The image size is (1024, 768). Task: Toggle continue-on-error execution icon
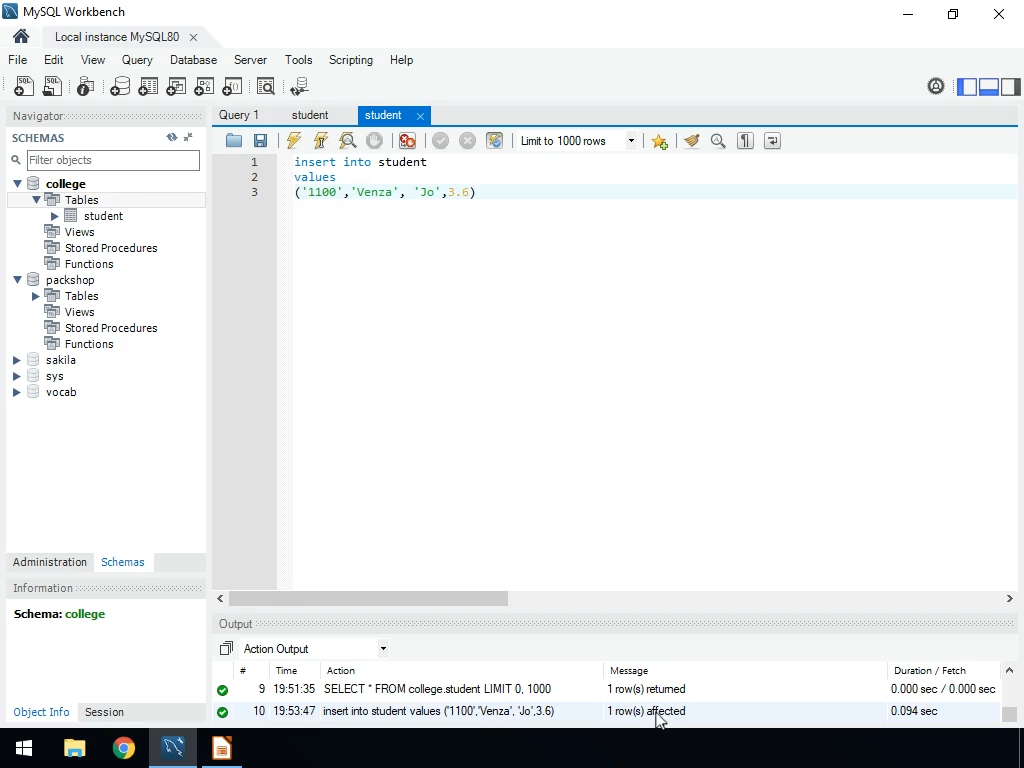pos(407,140)
